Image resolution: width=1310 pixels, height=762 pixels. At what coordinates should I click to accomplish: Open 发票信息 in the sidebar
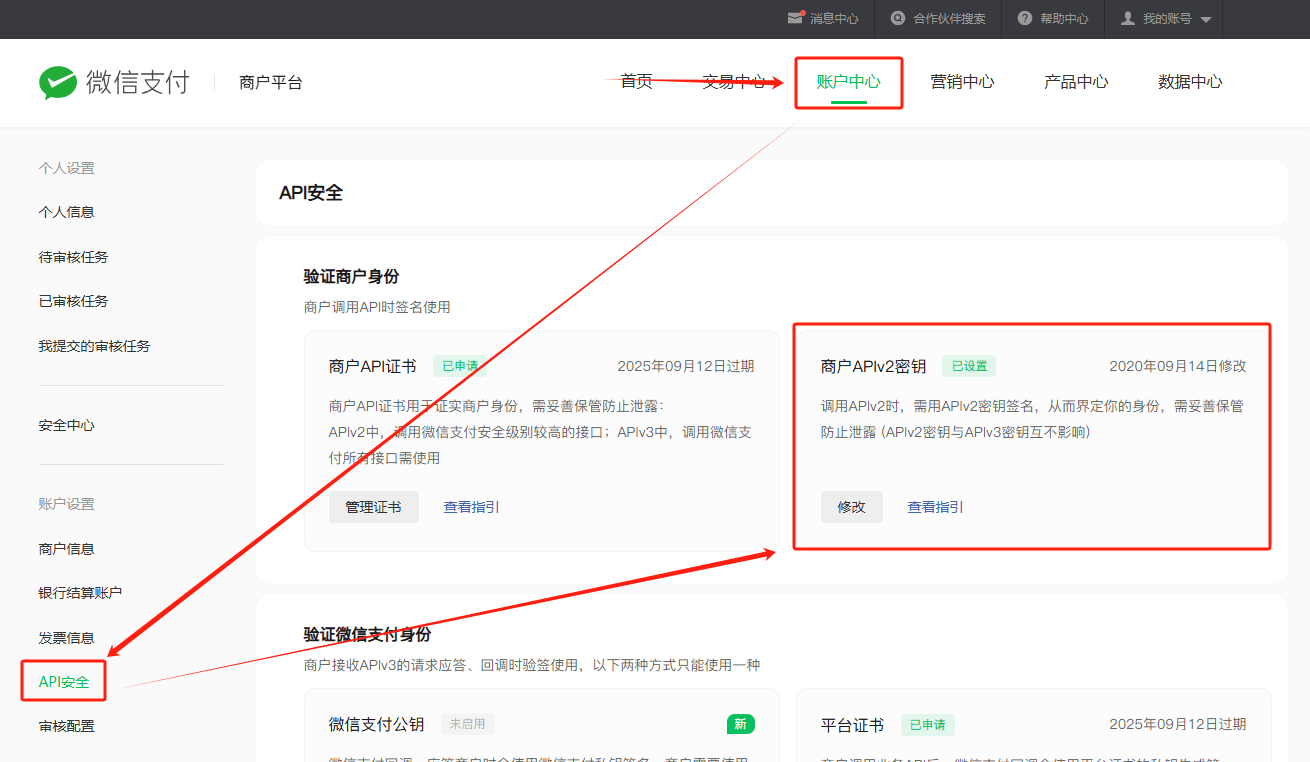pos(67,638)
